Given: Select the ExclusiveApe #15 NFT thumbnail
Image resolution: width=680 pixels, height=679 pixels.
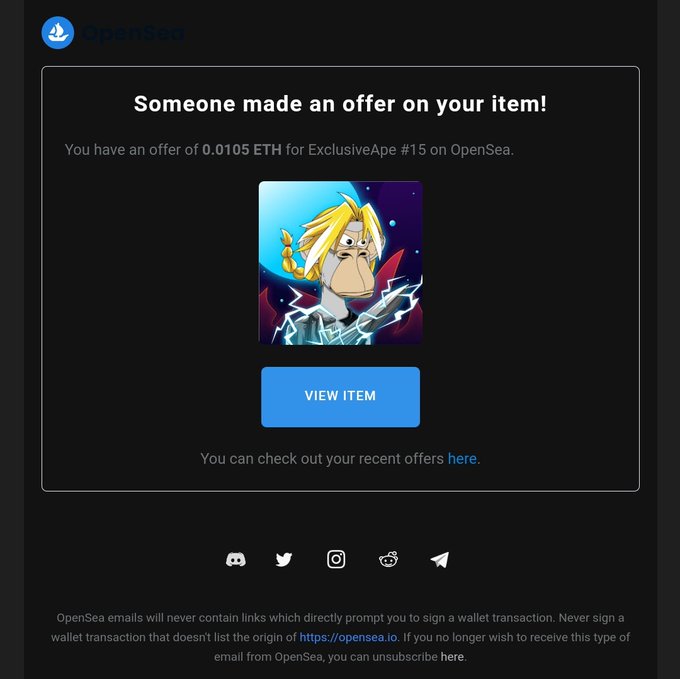Looking at the screenshot, I should click(x=340, y=263).
